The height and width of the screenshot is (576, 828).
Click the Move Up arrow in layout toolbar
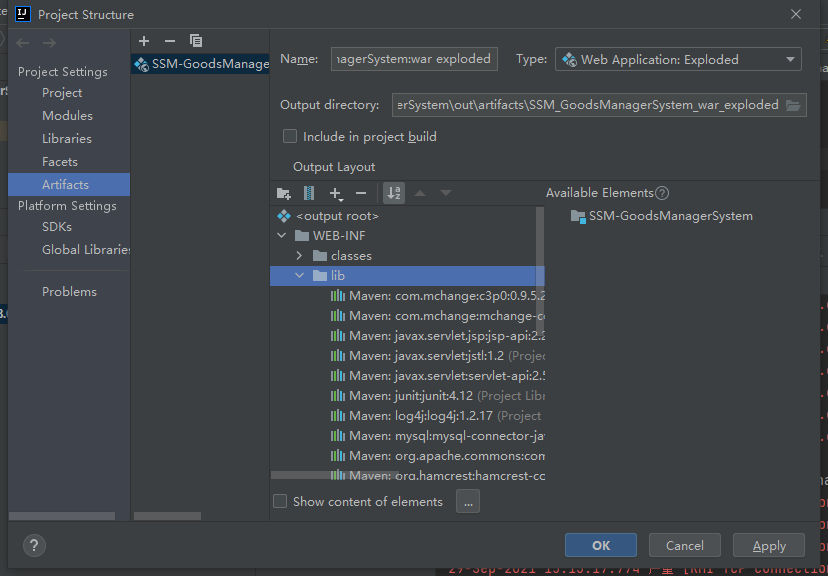pos(420,193)
